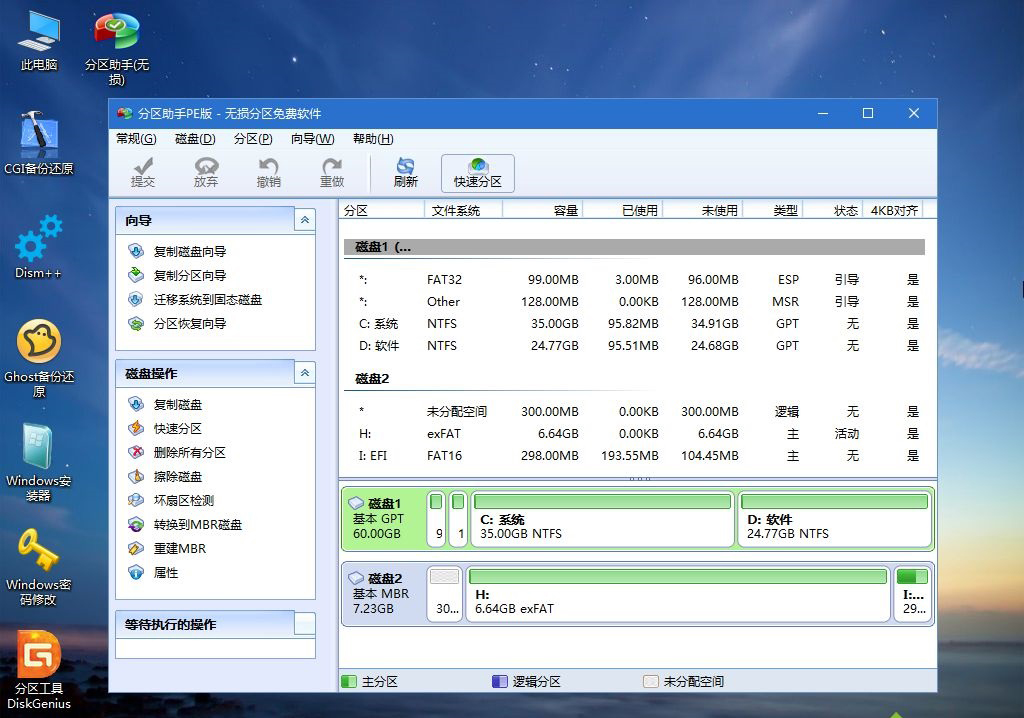Collapse the 磁盘操作 panel
Viewport: 1024px width, 718px height.
(x=303, y=372)
